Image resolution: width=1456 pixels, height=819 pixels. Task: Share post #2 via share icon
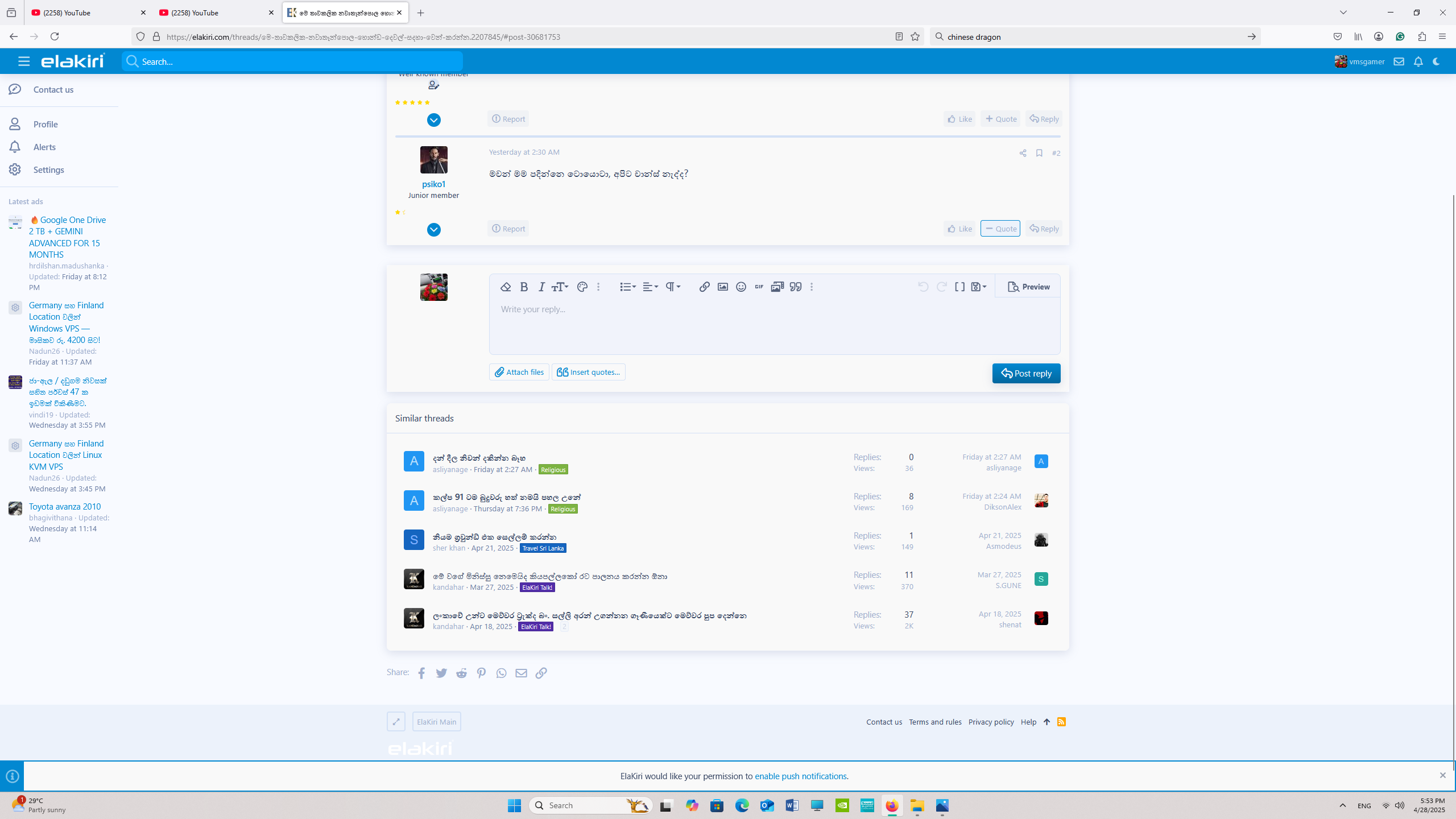point(1023,153)
